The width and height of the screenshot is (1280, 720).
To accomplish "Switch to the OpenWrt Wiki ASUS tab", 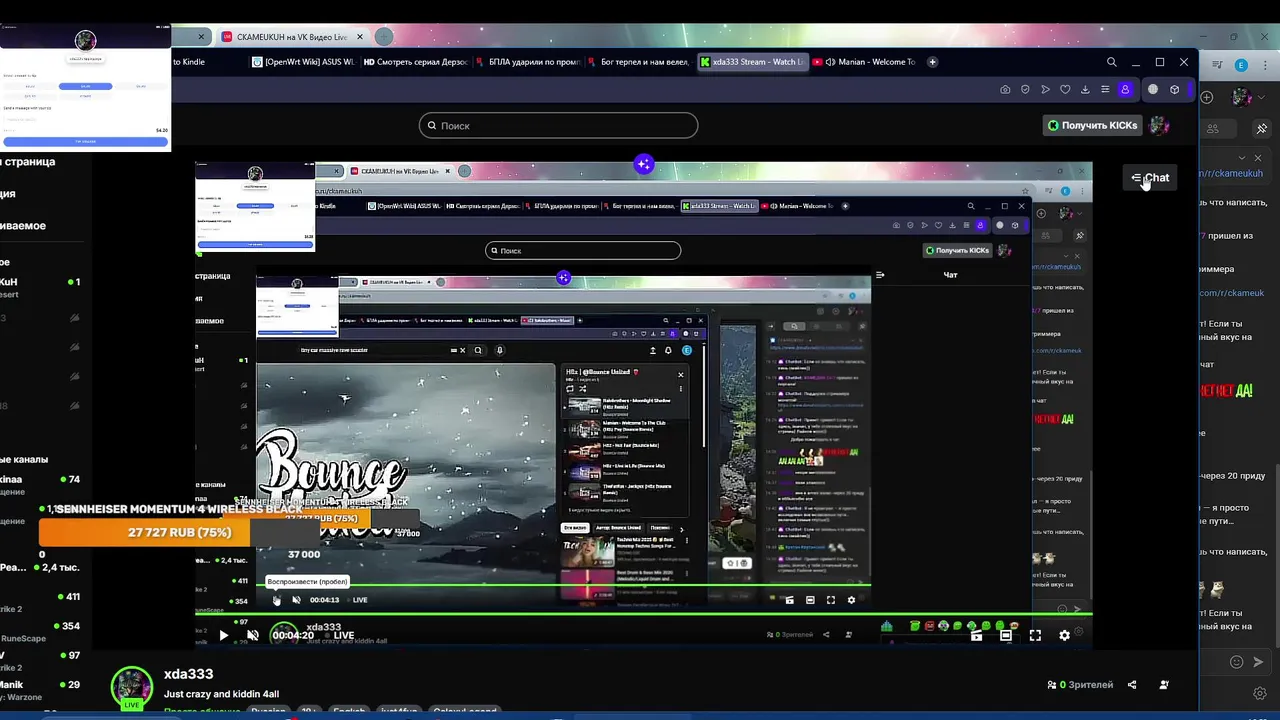I will tap(303, 62).
